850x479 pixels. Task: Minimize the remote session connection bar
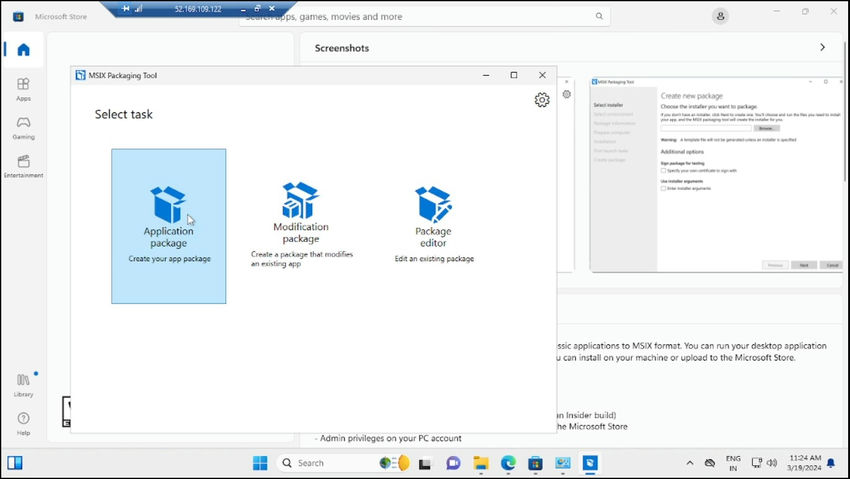point(243,9)
